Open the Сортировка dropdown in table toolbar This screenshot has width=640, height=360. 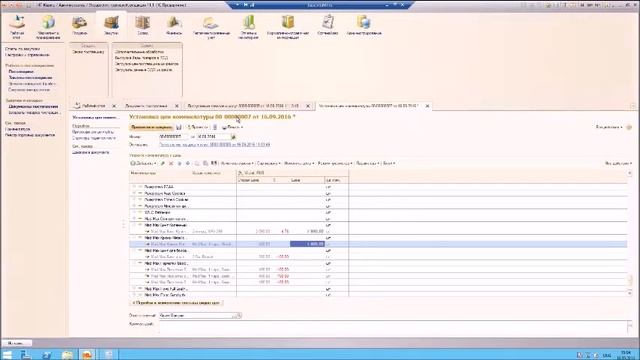(x=268, y=163)
